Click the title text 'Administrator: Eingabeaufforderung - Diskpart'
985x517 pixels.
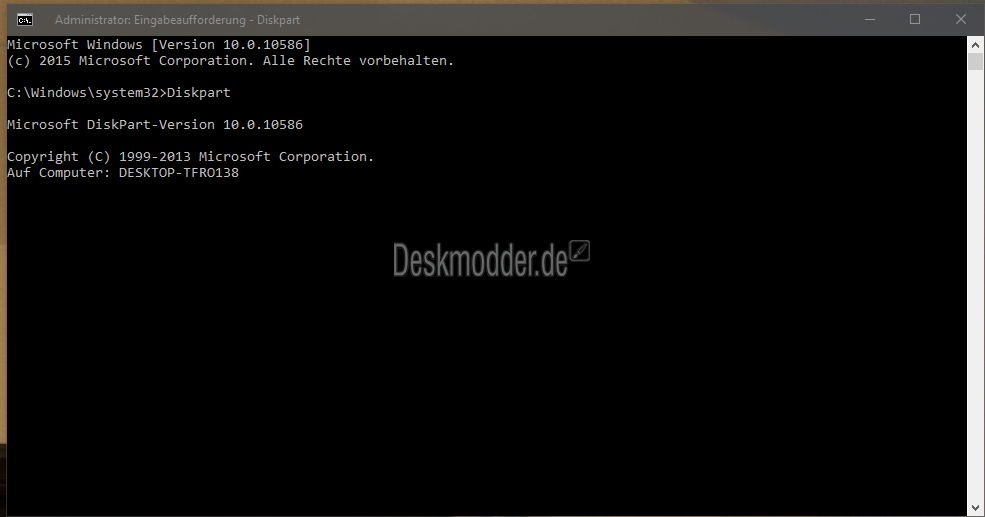[177, 20]
